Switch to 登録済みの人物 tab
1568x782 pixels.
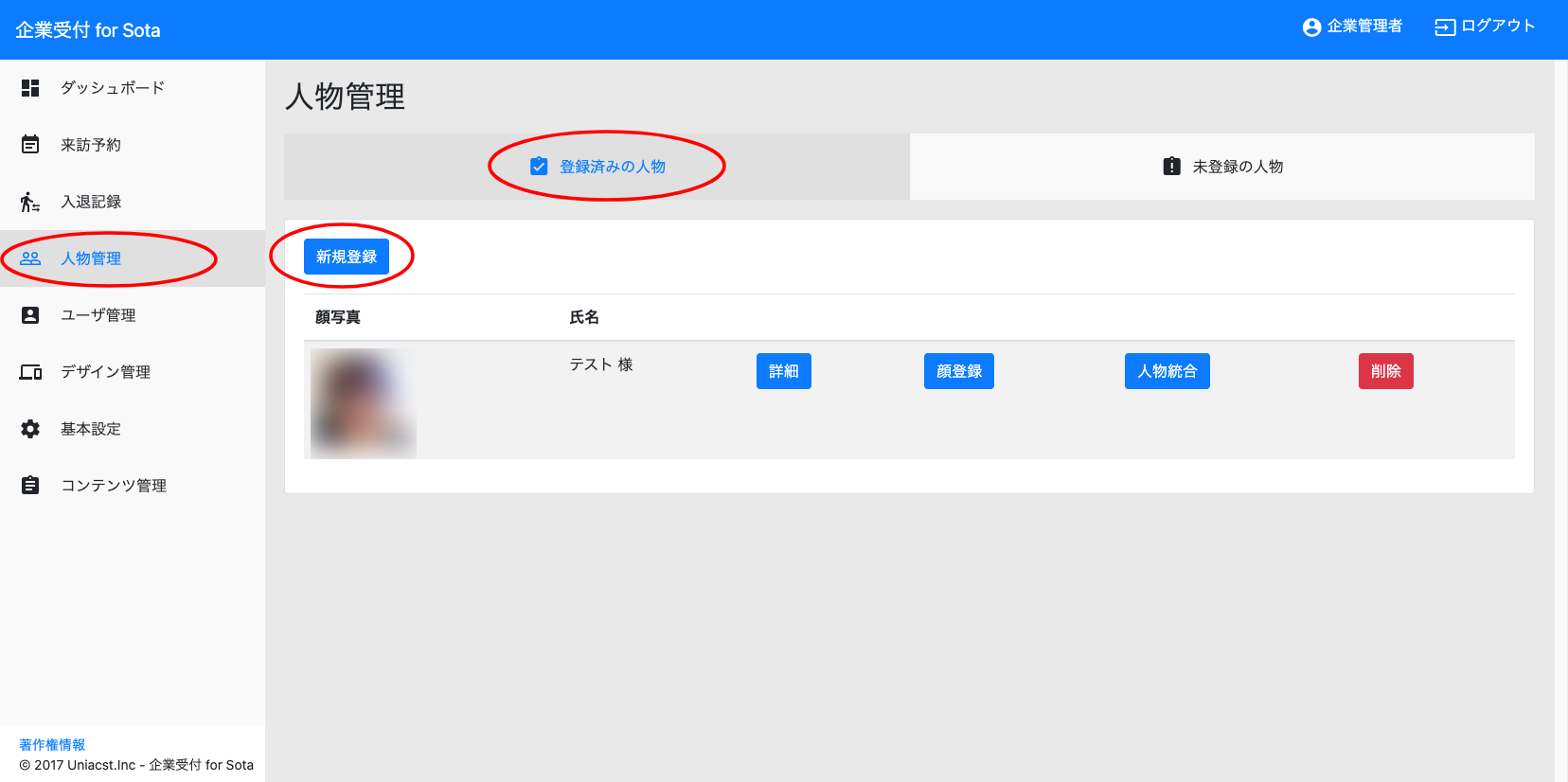[597, 167]
